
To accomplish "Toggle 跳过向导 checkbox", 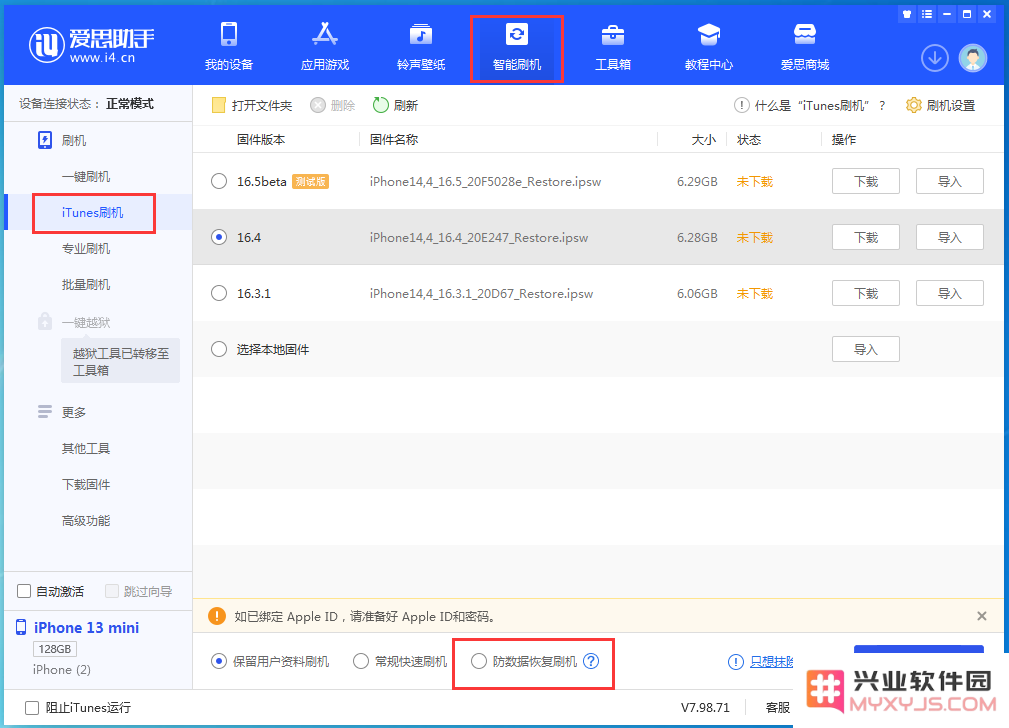I will (x=112, y=591).
